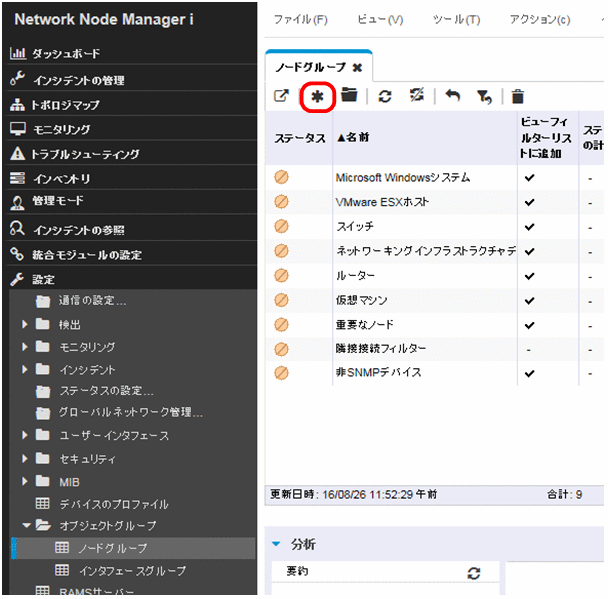This screenshot has height=599, width=608.
Task: Switch to the ノードグループ tab
Action: pyautogui.click(x=311, y=67)
